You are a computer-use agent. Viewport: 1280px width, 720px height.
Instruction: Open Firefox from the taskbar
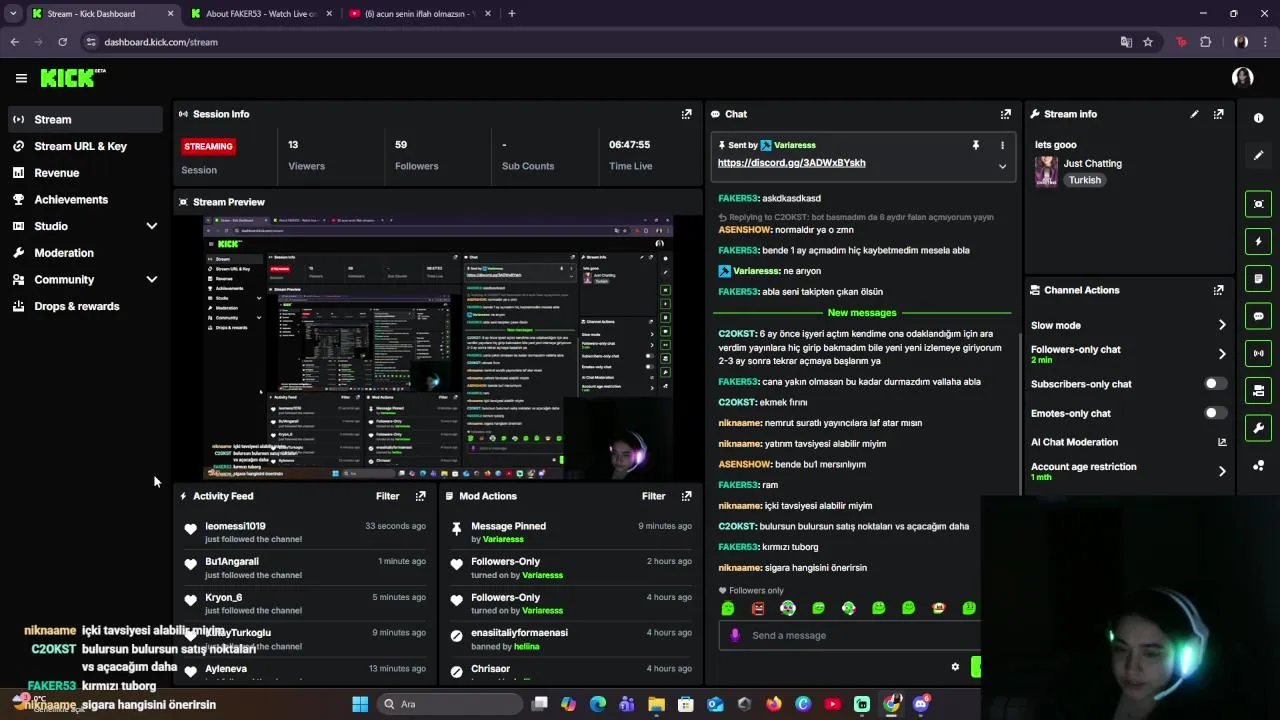pyautogui.click(x=774, y=704)
